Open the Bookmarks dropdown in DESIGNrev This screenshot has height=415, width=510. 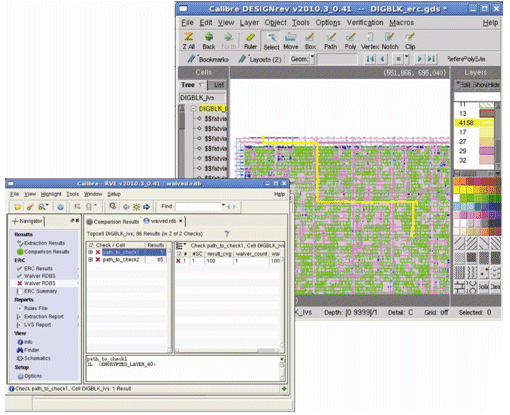point(208,59)
